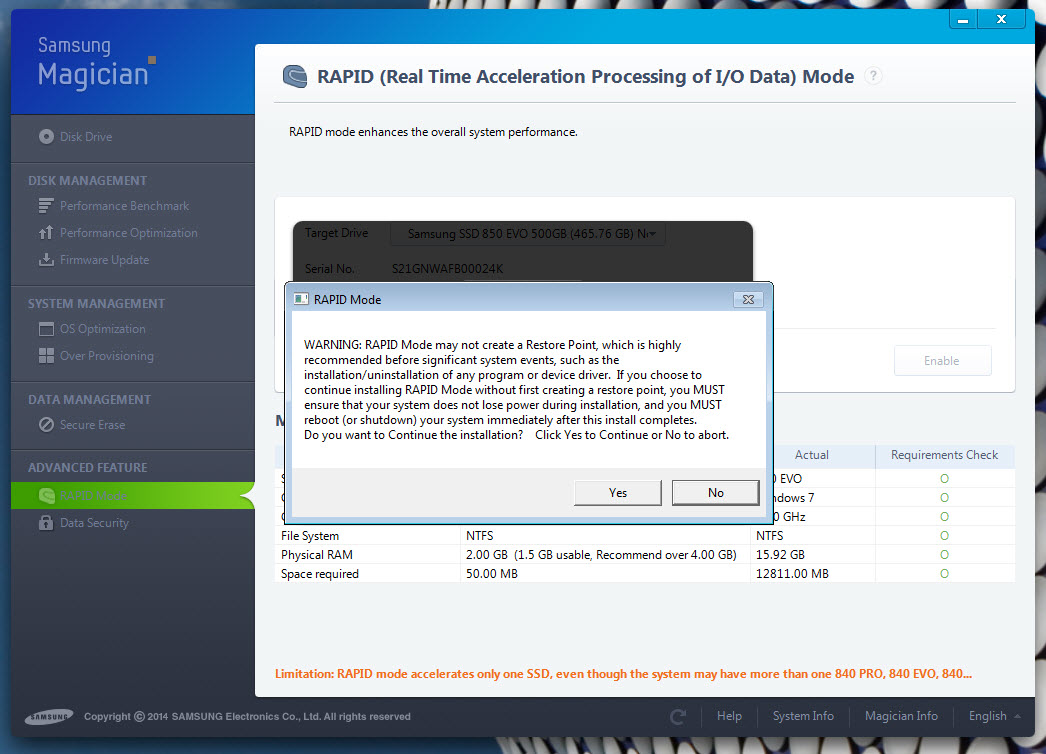
Task: Click the Physical RAM requirement check circle
Action: (944, 554)
